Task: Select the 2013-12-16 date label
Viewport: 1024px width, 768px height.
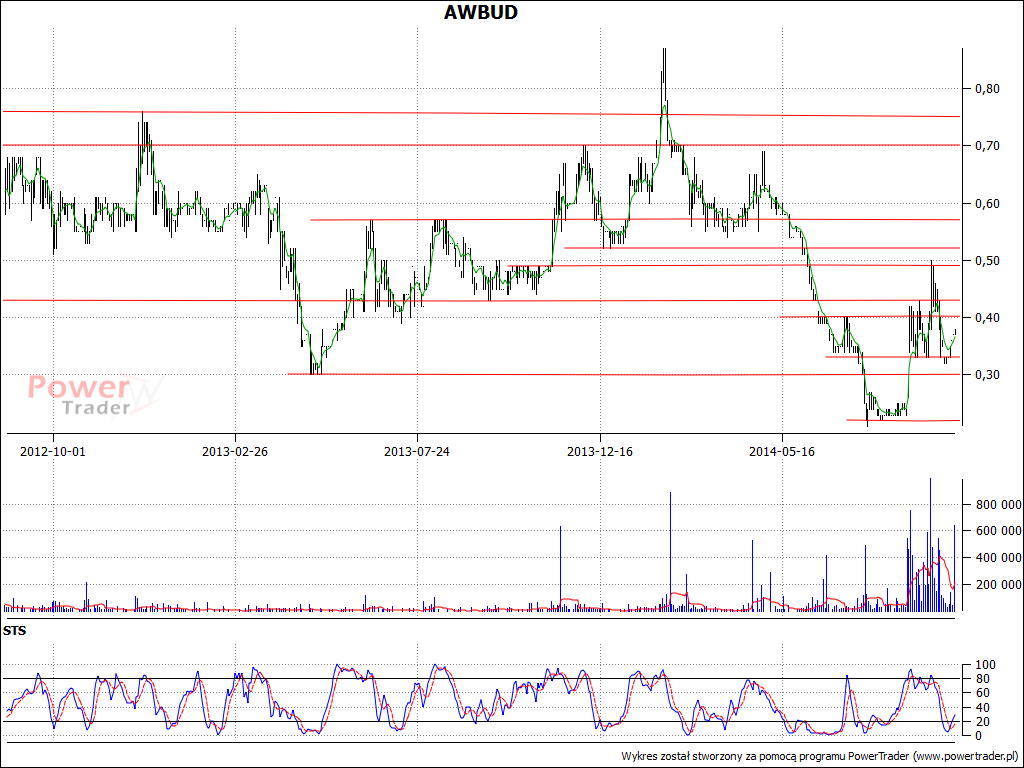Action: pyautogui.click(x=600, y=451)
